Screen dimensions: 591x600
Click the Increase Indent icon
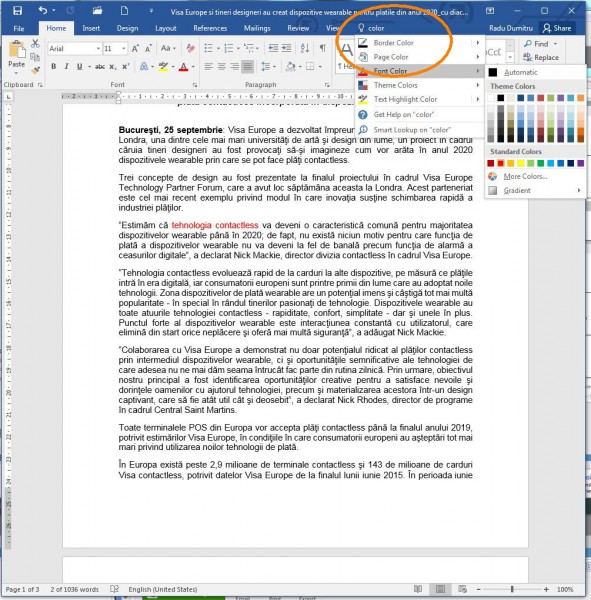[x=286, y=48]
